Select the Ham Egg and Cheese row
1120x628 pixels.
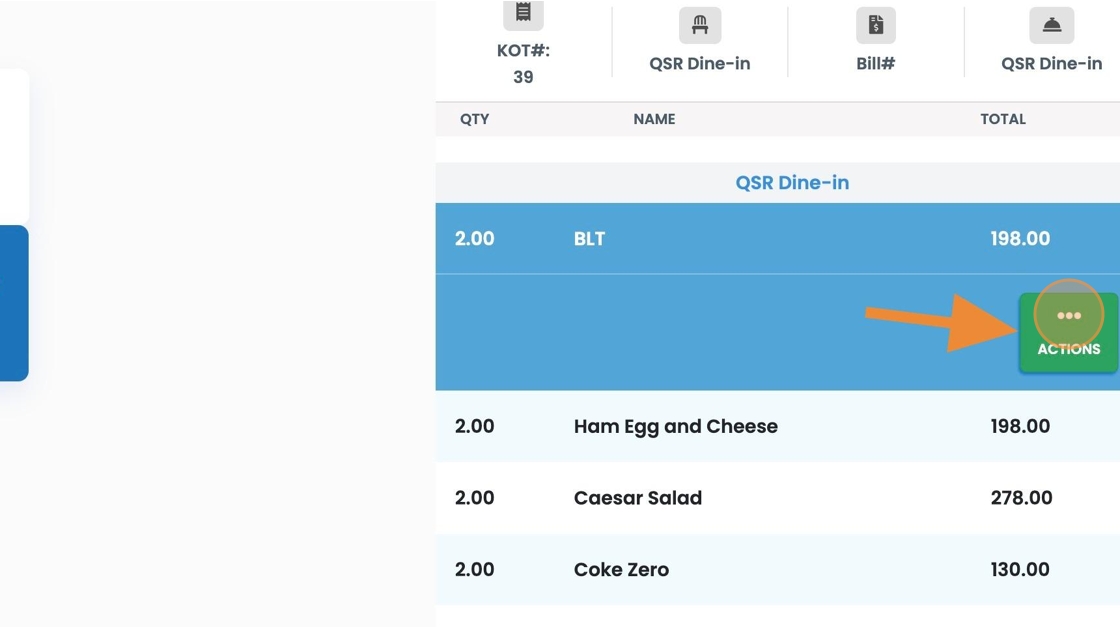[x=778, y=427]
